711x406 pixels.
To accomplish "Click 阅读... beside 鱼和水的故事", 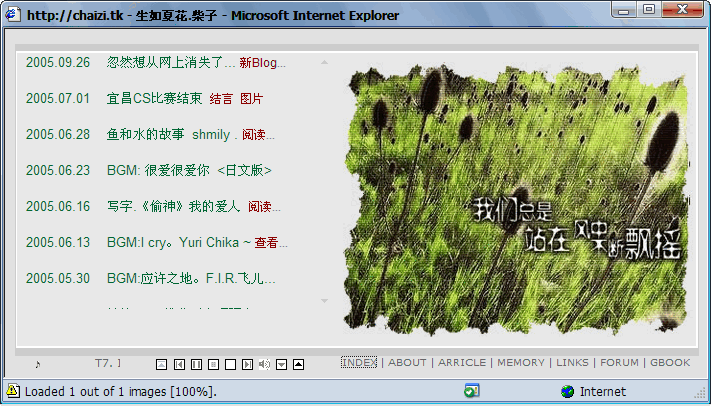I will pyautogui.click(x=258, y=135).
